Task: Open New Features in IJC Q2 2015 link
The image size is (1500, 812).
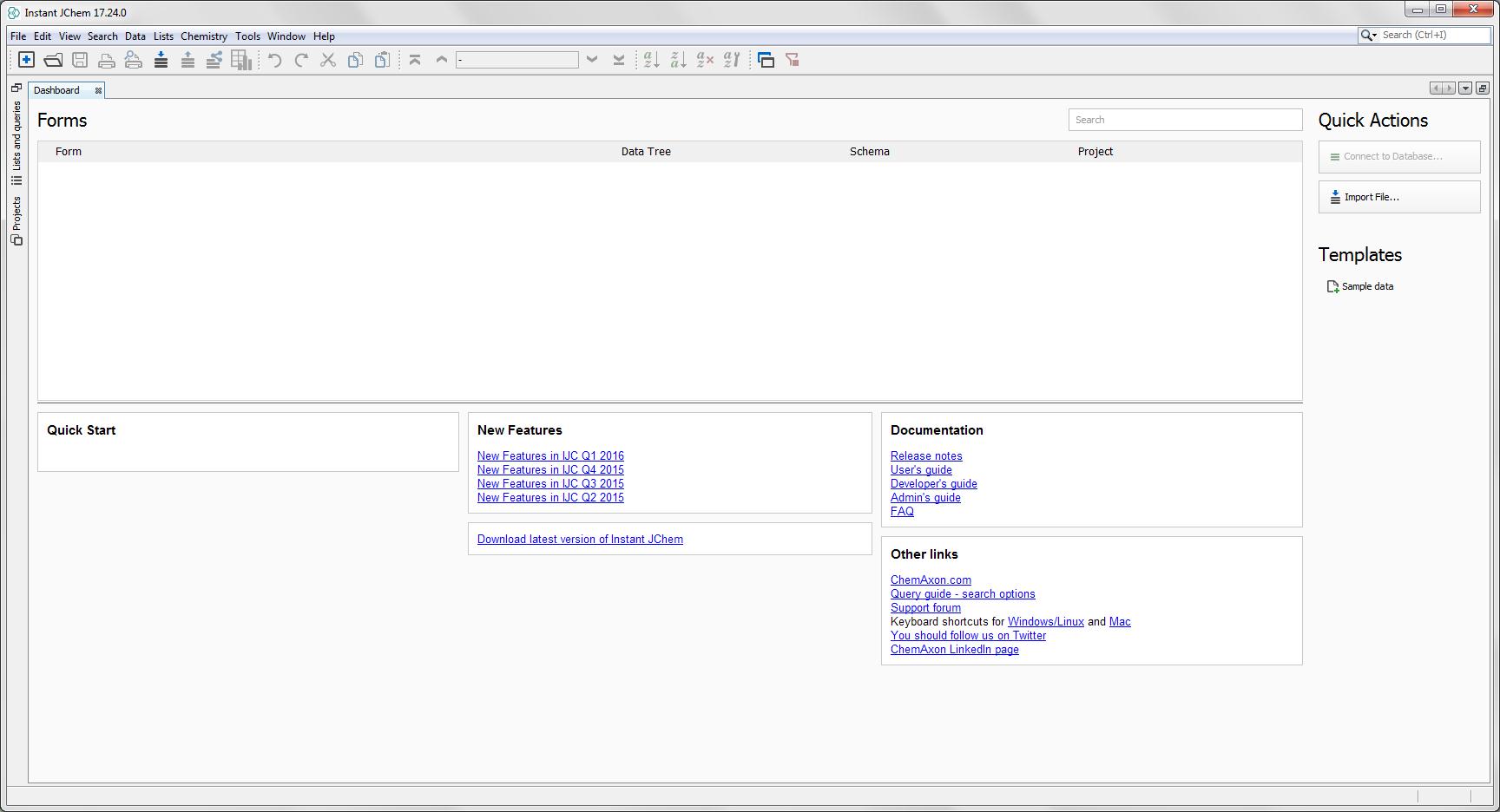Action: tap(550, 497)
